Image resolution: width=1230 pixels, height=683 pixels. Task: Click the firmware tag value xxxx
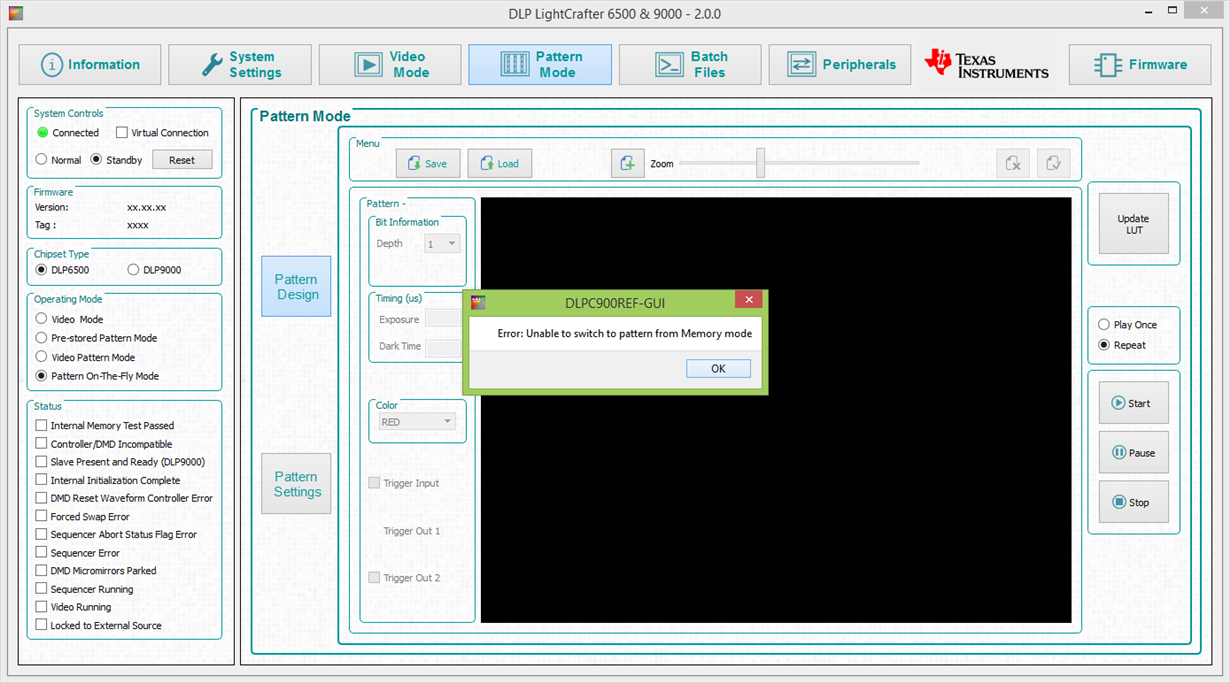click(x=138, y=225)
